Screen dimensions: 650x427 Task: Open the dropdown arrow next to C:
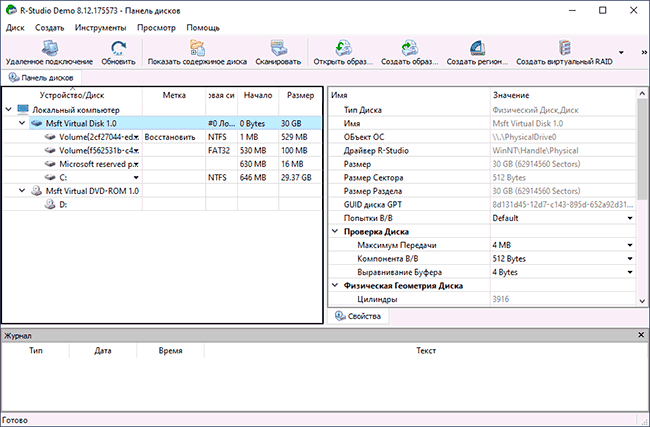point(136,177)
